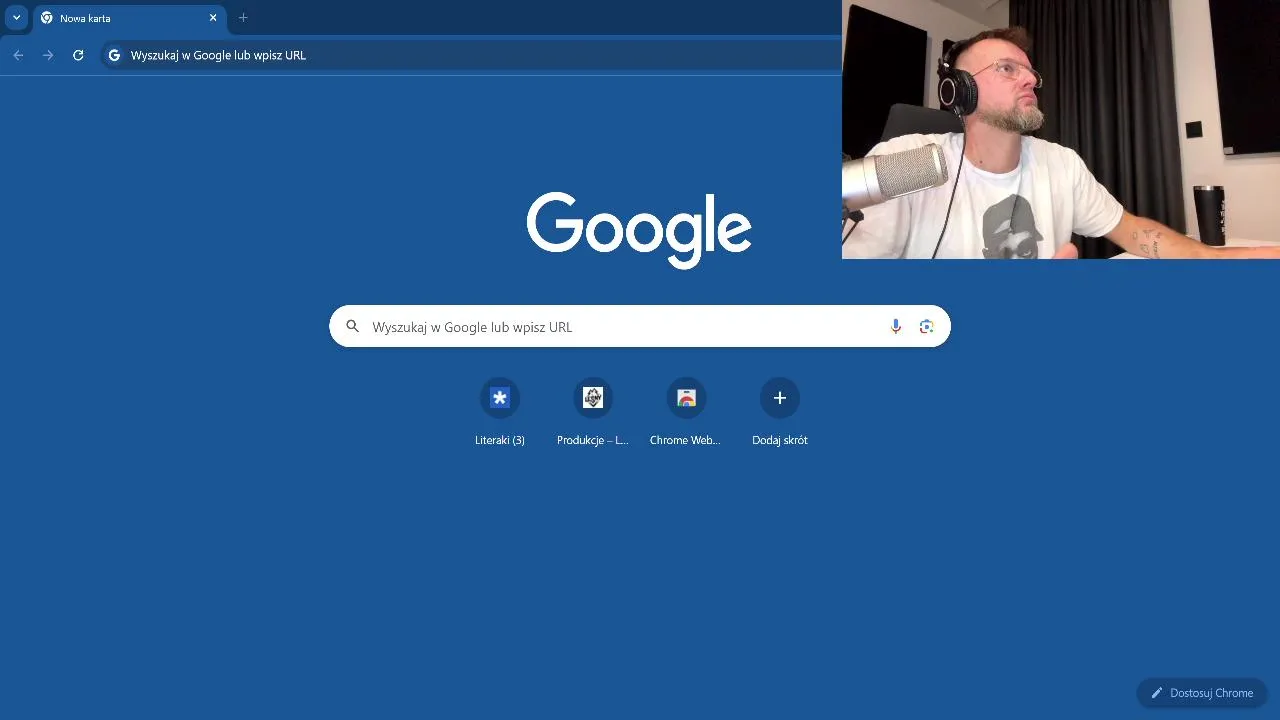Go back using the back arrow

click(18, 55)
